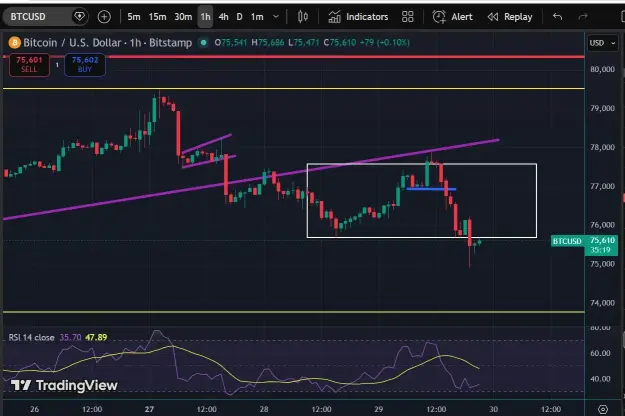Screen dimensions: 625x416
Task: Click the RSI value 35.70
Action: pyautogui.click(x=70, y=338)
